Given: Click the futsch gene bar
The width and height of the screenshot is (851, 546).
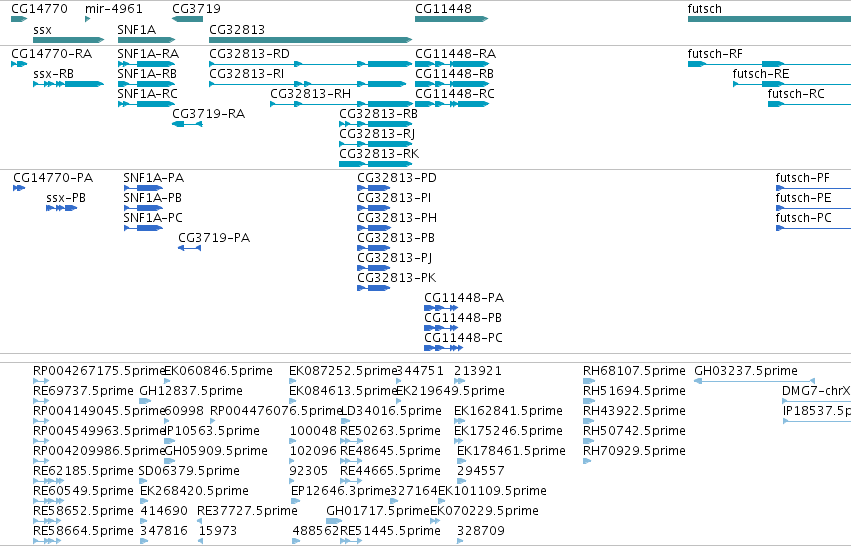Looking at the screenshot, I should click(x=769, y=19).
